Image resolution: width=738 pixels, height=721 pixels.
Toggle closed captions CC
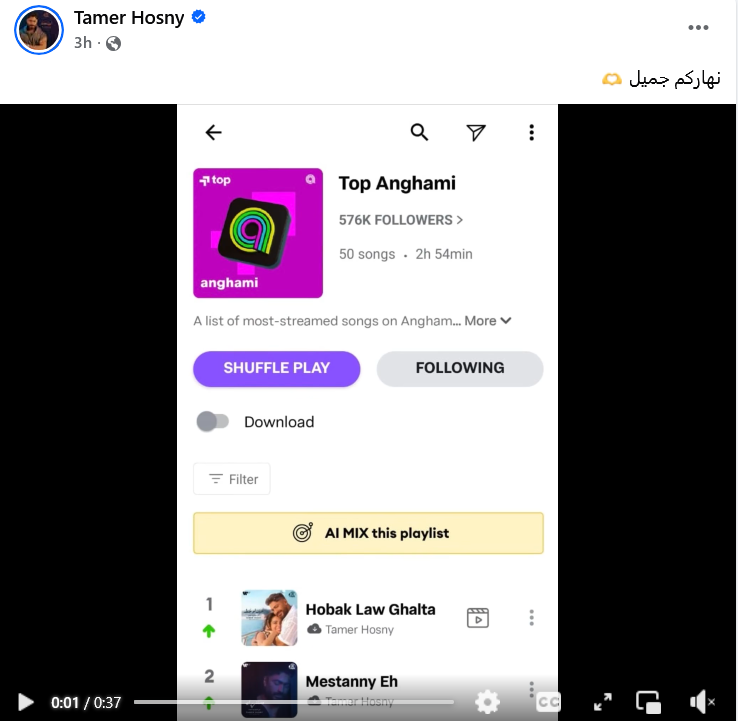548,702
